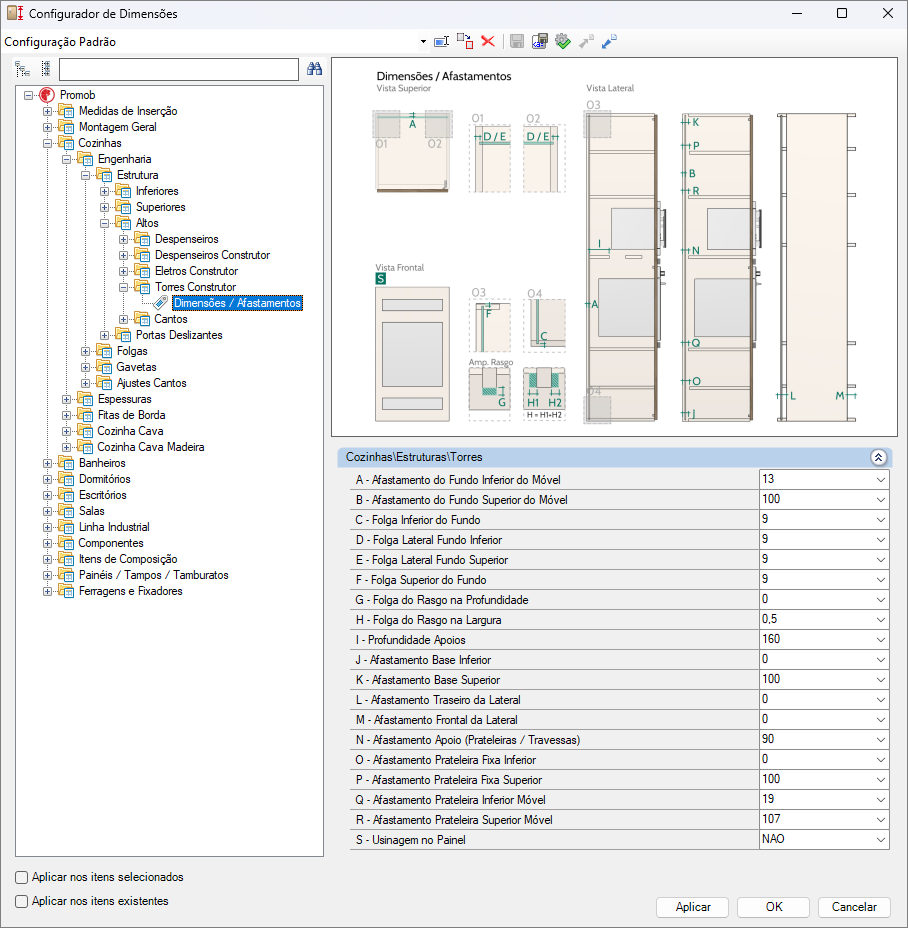Click the Aplicar button
The width and height of the screenshot is (908, 928).
click(693, 907)
